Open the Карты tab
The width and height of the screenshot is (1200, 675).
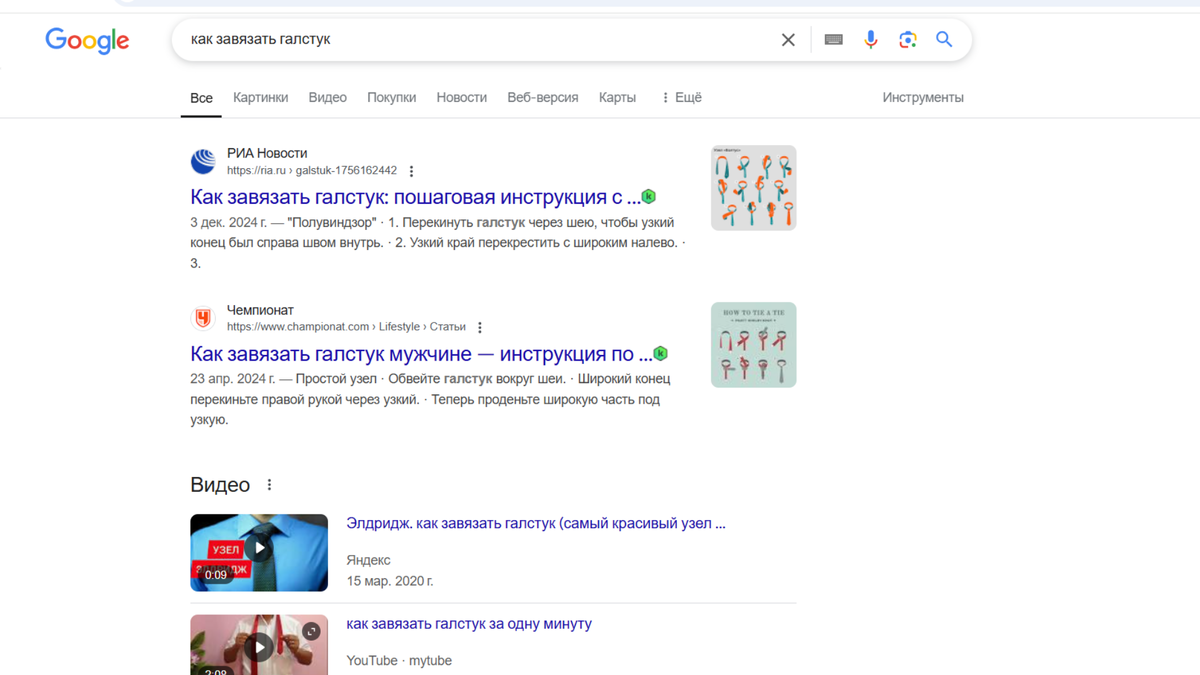pyautogui.click(x=617, y=97)
